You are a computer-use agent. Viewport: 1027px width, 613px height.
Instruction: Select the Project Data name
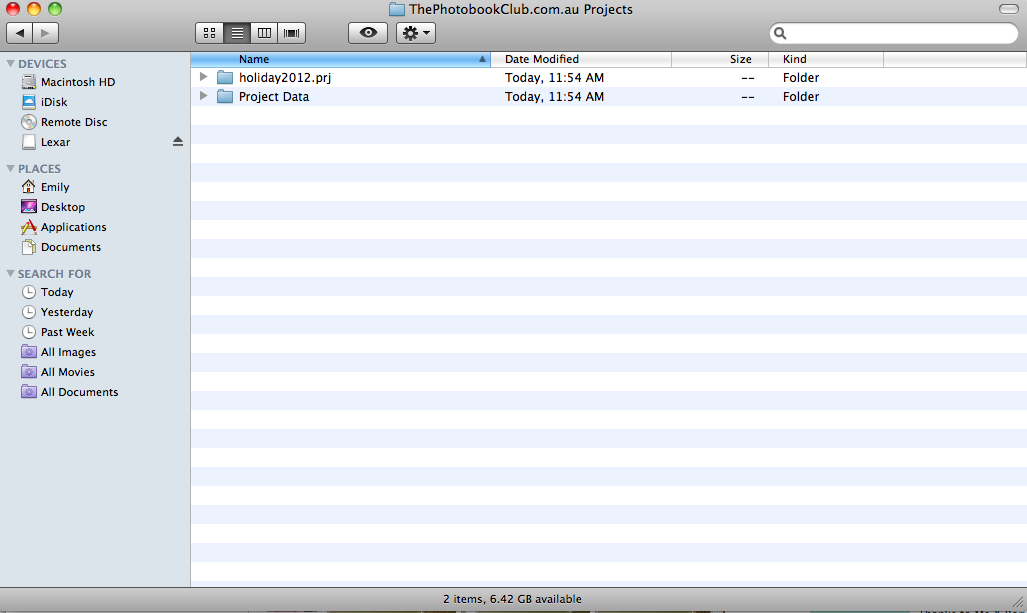pos(274,96)
